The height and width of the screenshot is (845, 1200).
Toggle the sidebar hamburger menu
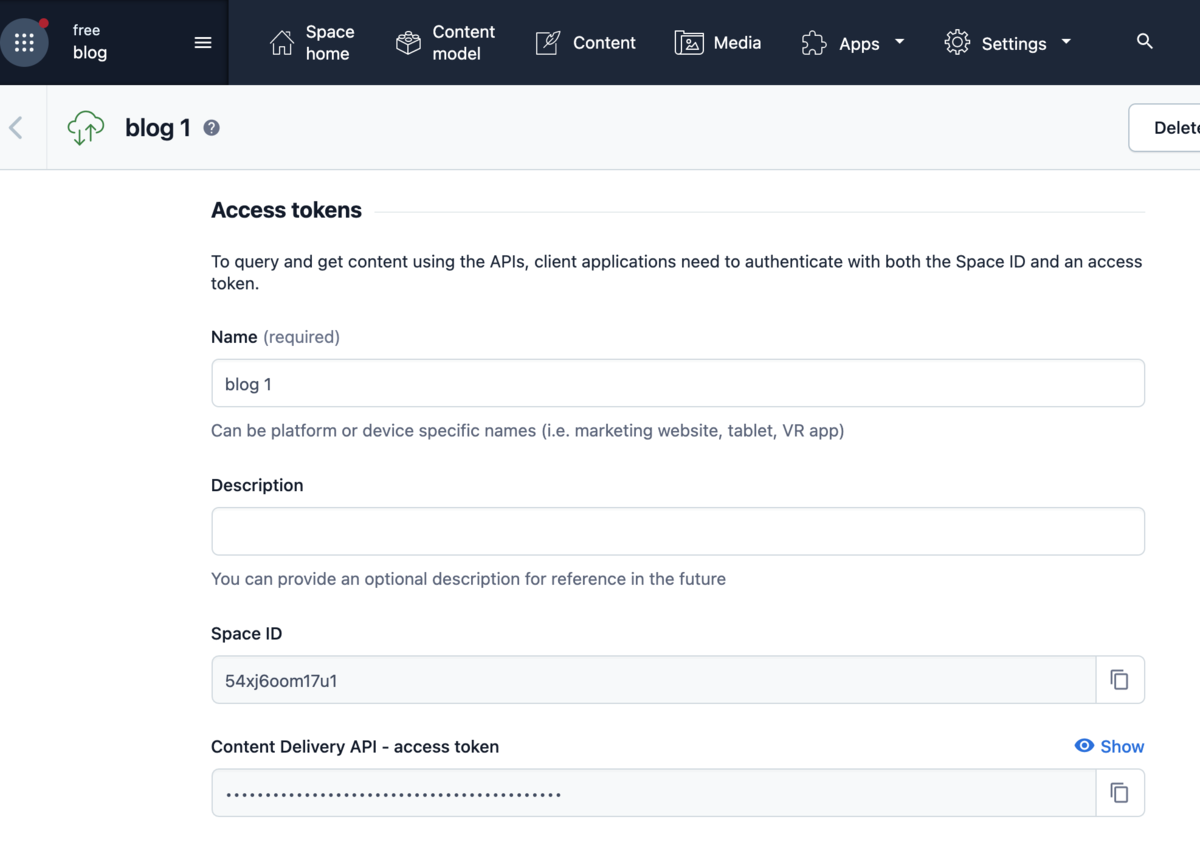[x=203, y=42]
